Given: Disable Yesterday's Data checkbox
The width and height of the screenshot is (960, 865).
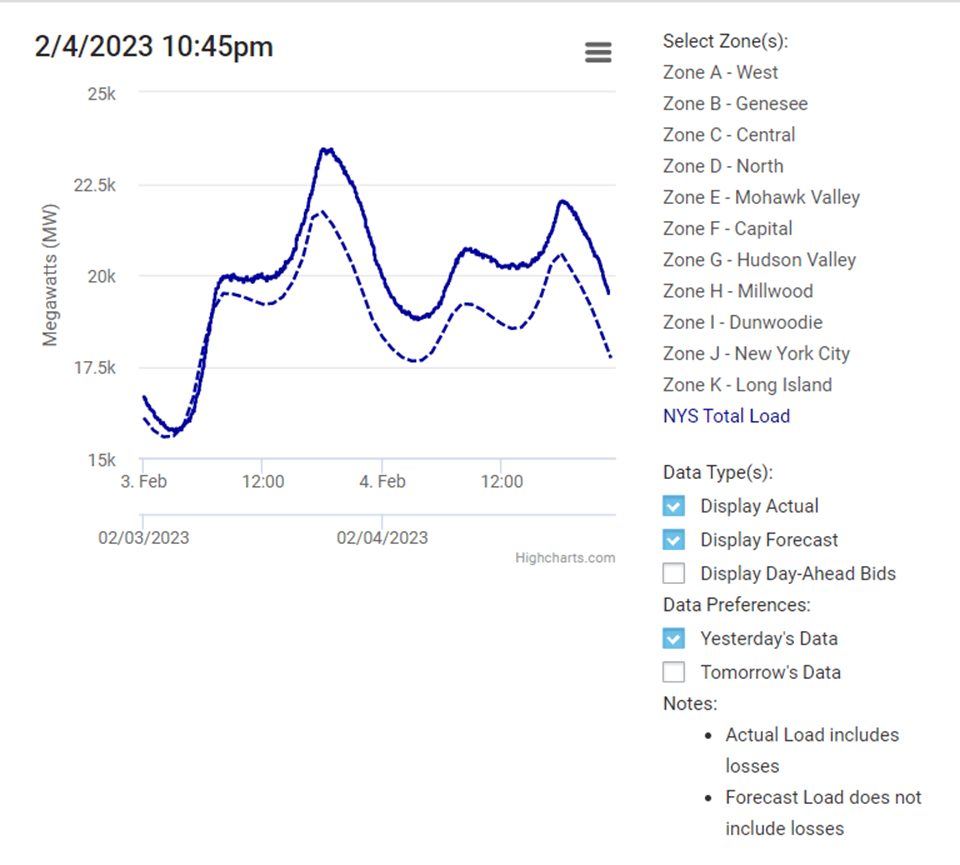Looking at the screenshot, I should tap(674, 638).
